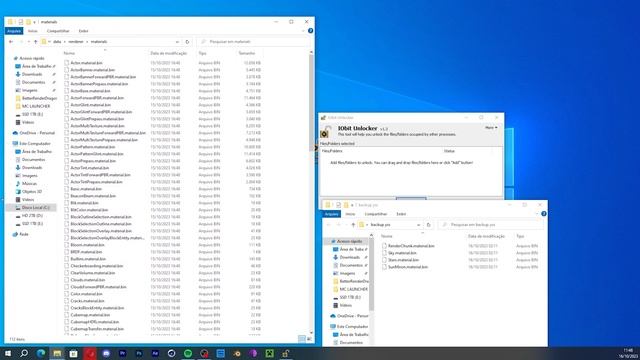Open Microsoft Edge from the taskbar
Screen dimensions: 640x360
(41, 353)
